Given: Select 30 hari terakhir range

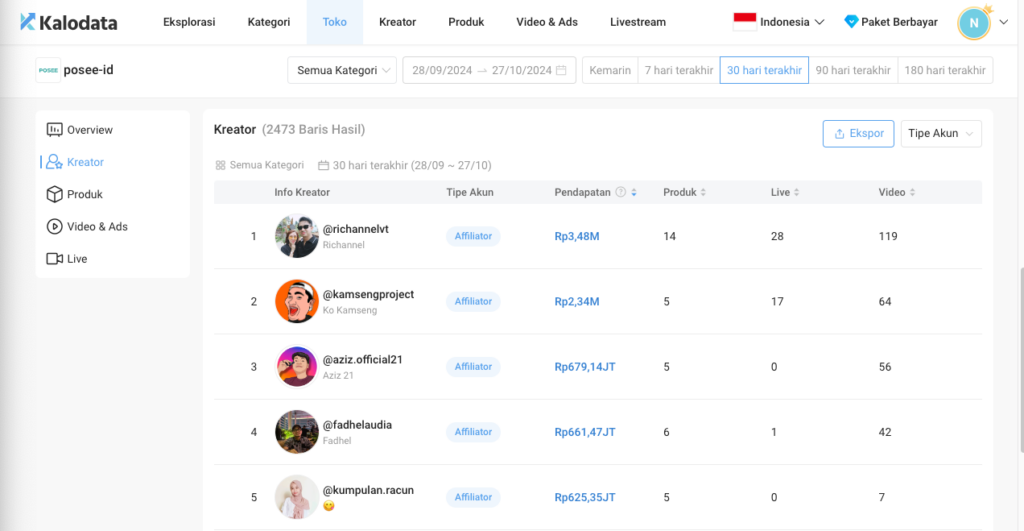Looking at the screenshot, I should (x=764, y=70).
